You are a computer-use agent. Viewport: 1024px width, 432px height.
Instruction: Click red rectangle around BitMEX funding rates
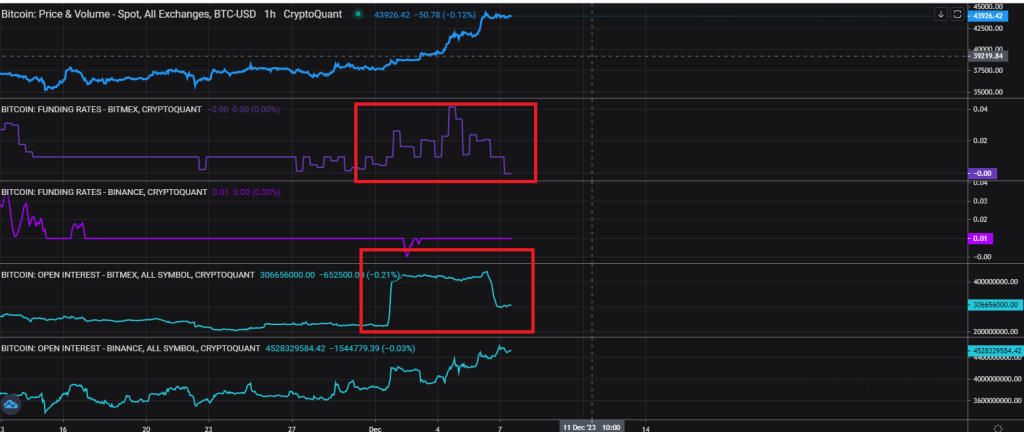point(446,104)
